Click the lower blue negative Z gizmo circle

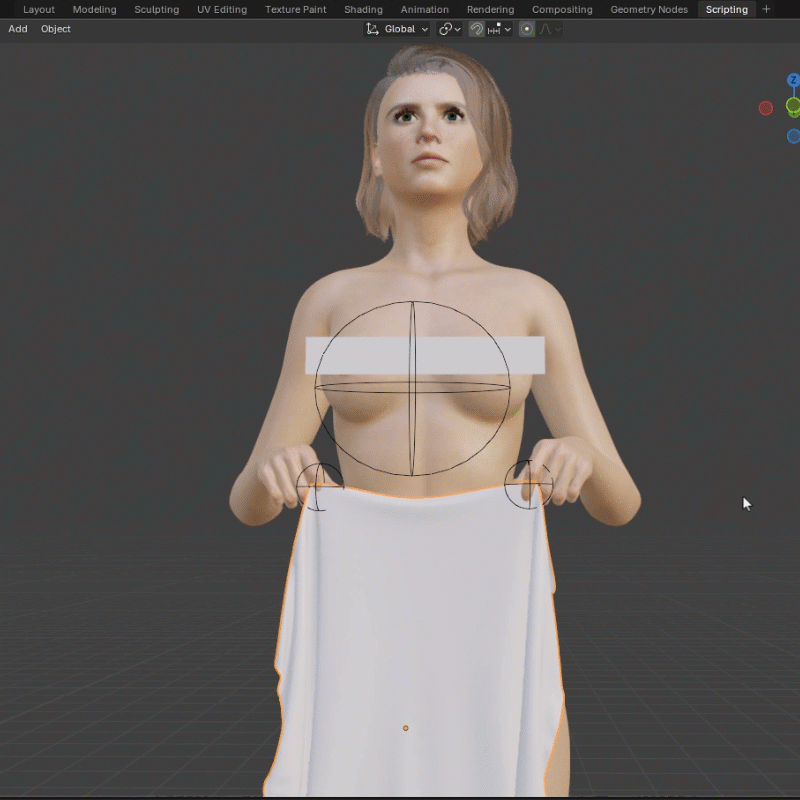click(793, 137)
